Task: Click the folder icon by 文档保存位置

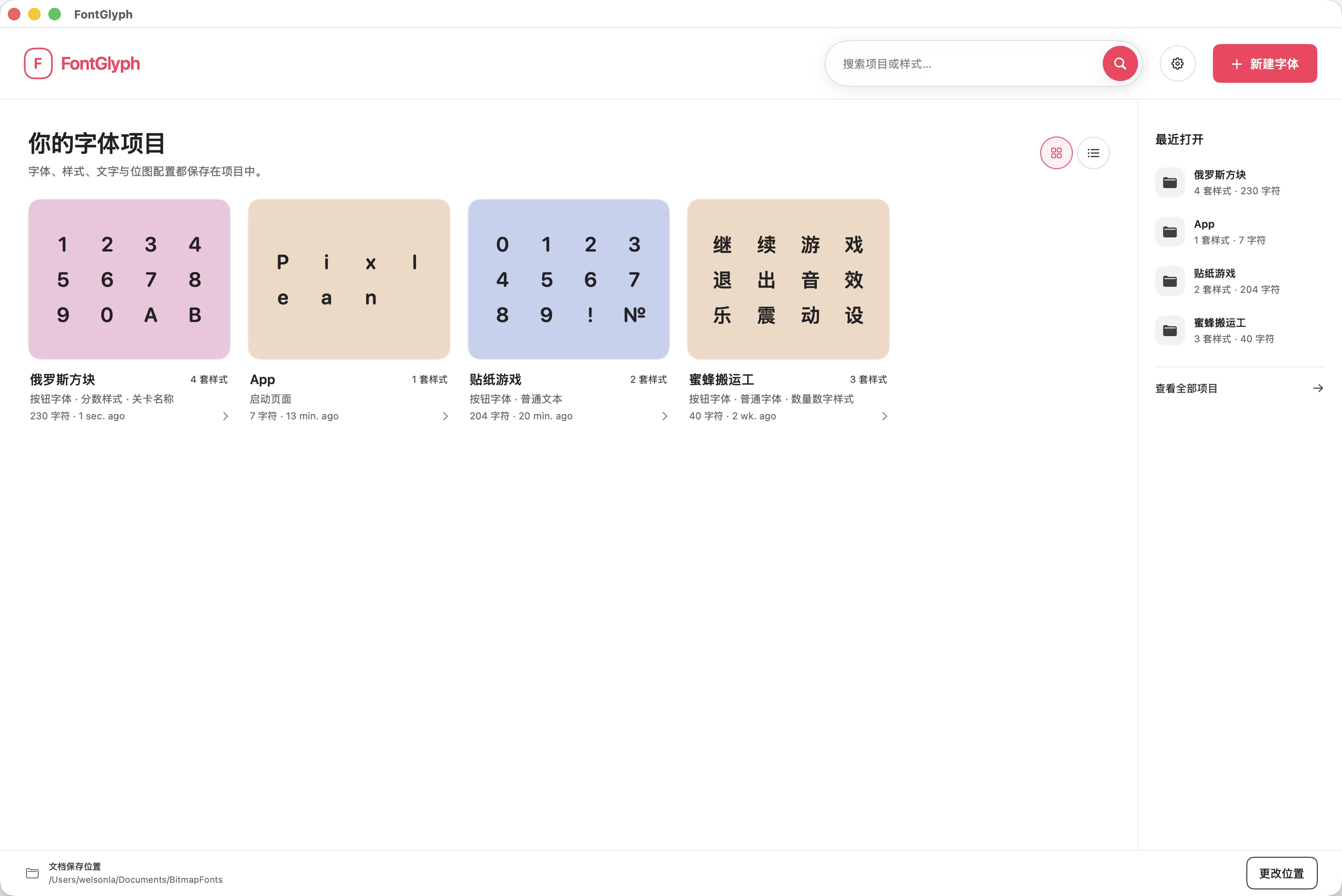Action: coord(33,873)
